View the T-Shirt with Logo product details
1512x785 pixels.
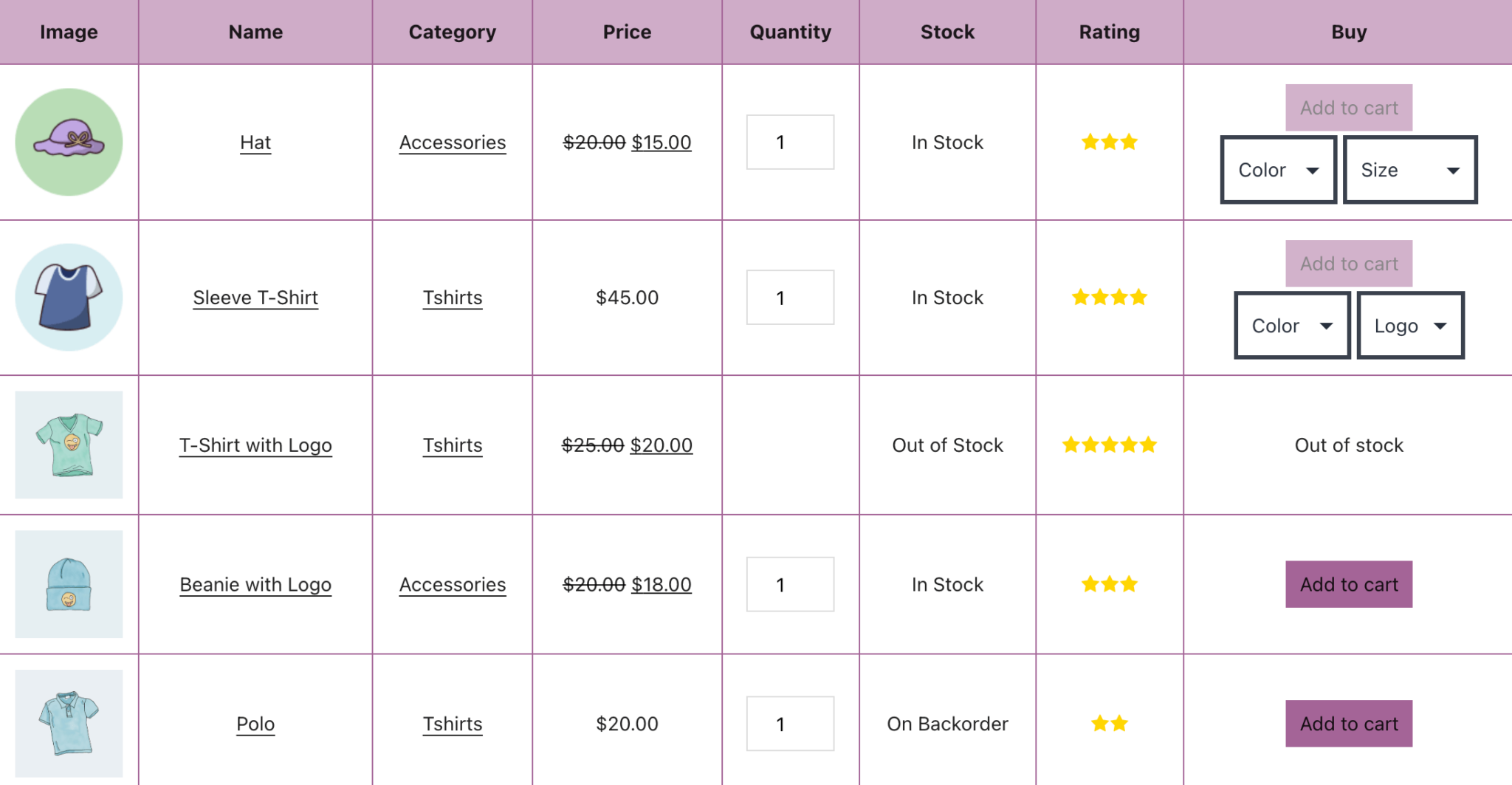pos(255,445)
